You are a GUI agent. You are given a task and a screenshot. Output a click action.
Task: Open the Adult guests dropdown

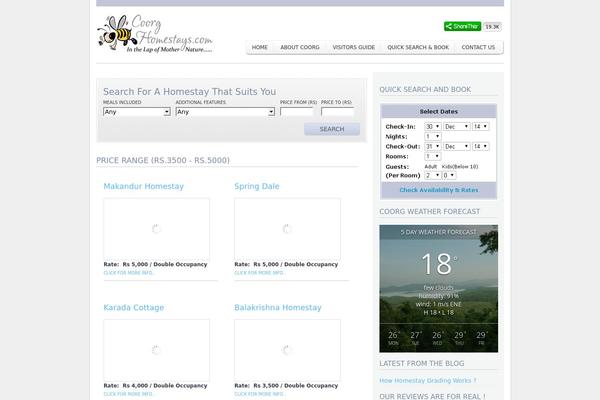pyautogui.click(x=432, y=175)
